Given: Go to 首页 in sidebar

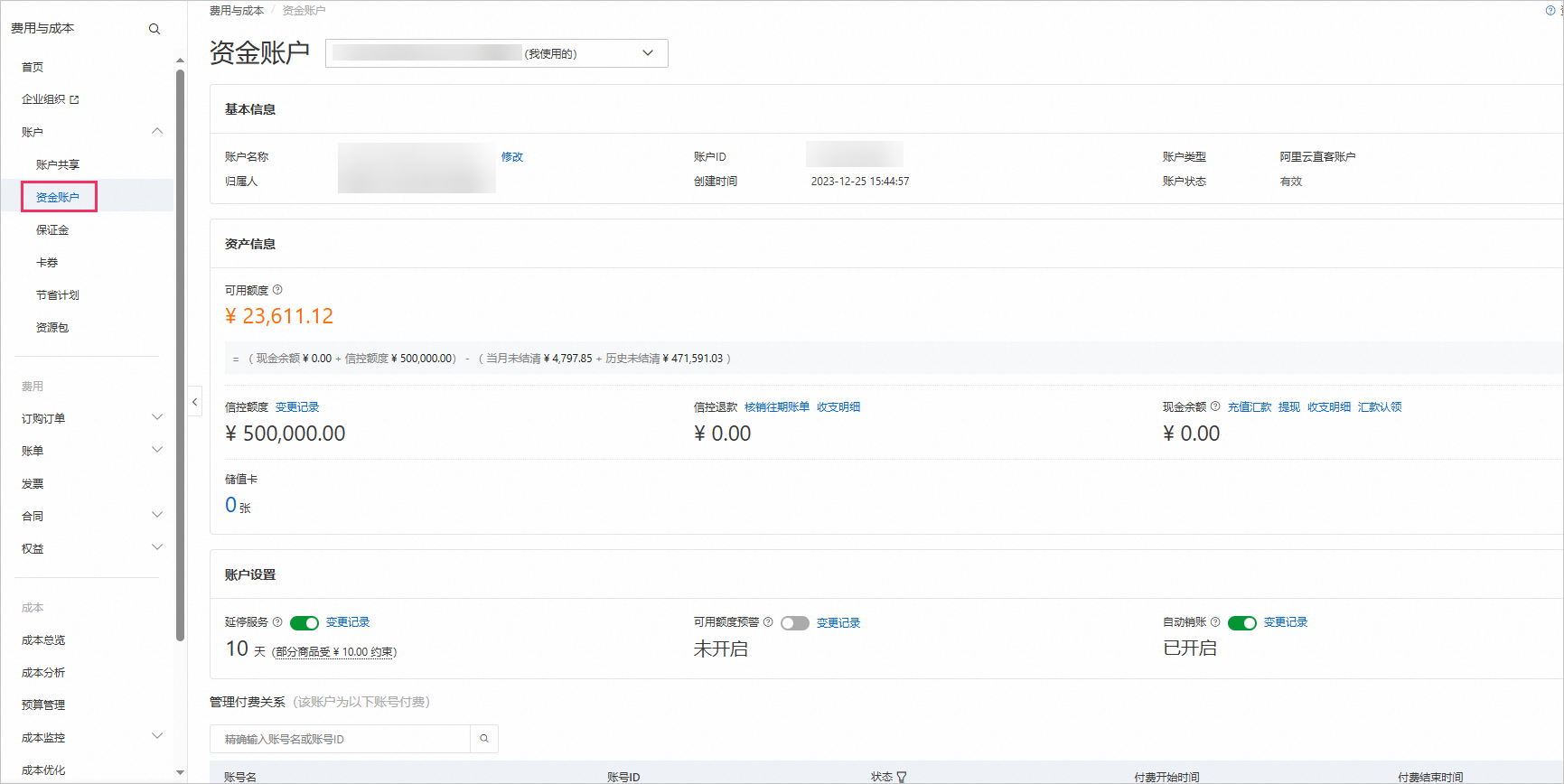Looking at the screenshot, I should coord(33,67).
